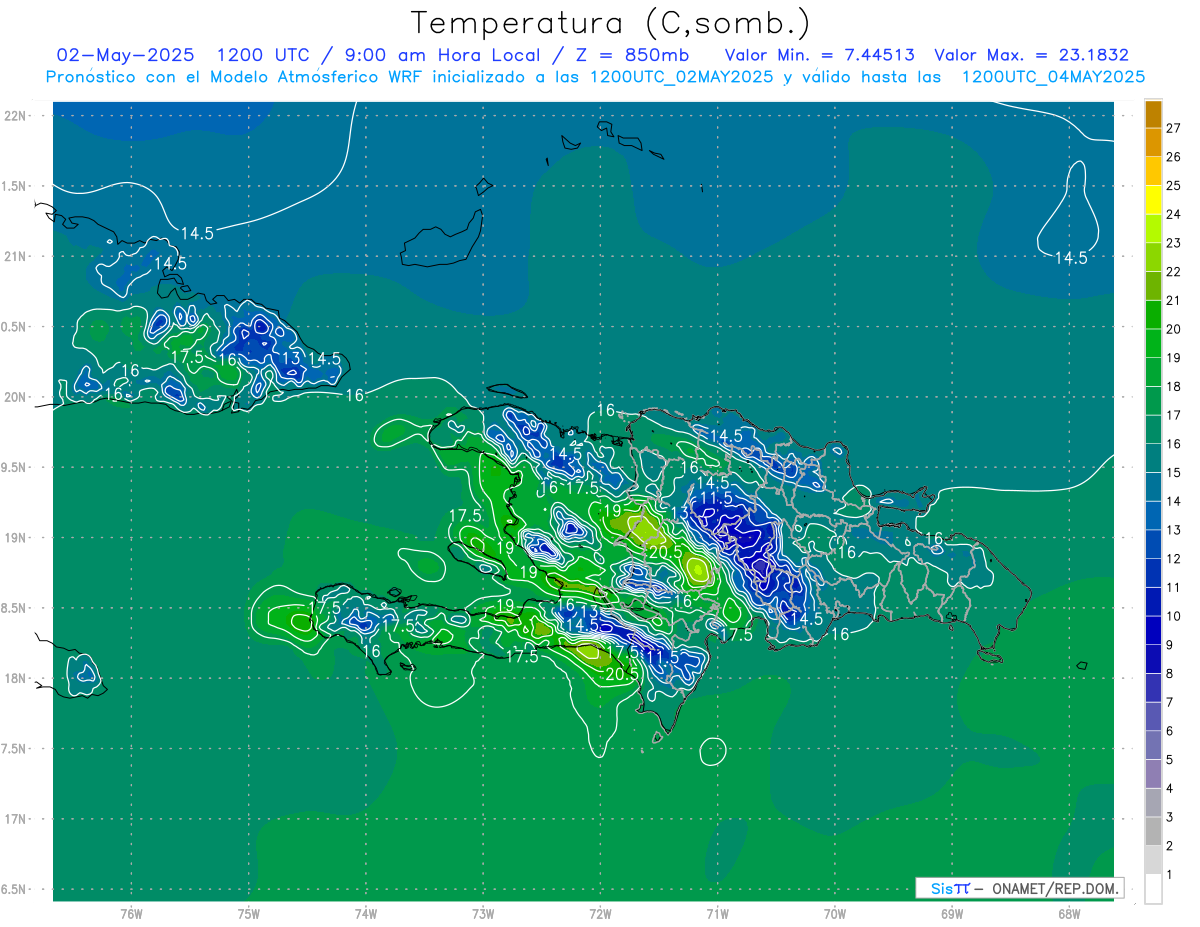Click the ONAMET/REP.DOM. logo box
This screenshot has width=1200, height=927.
click(x=1019, y=888)
